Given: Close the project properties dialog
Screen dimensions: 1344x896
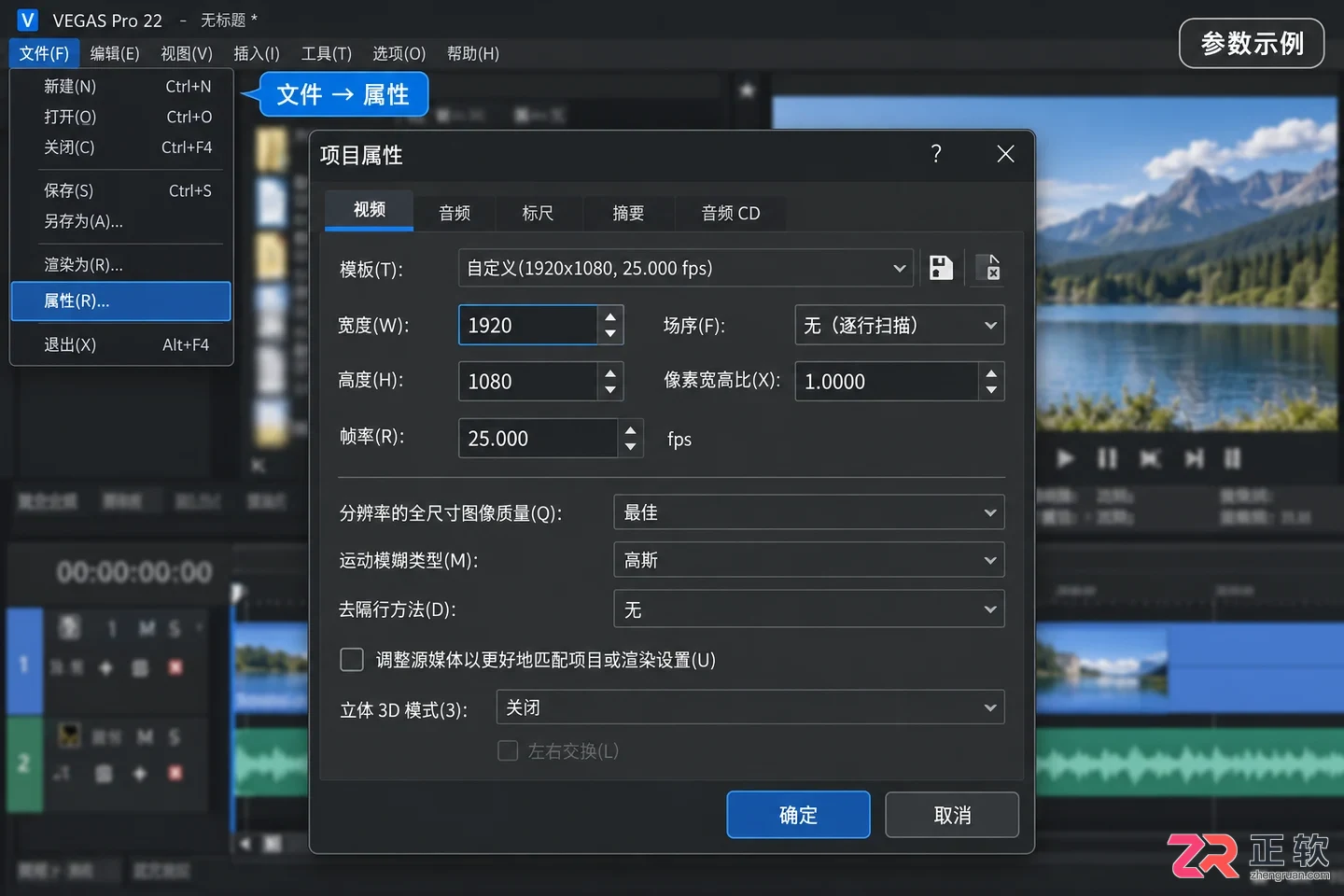Looking at the screenshot, I should [1005, 154].
